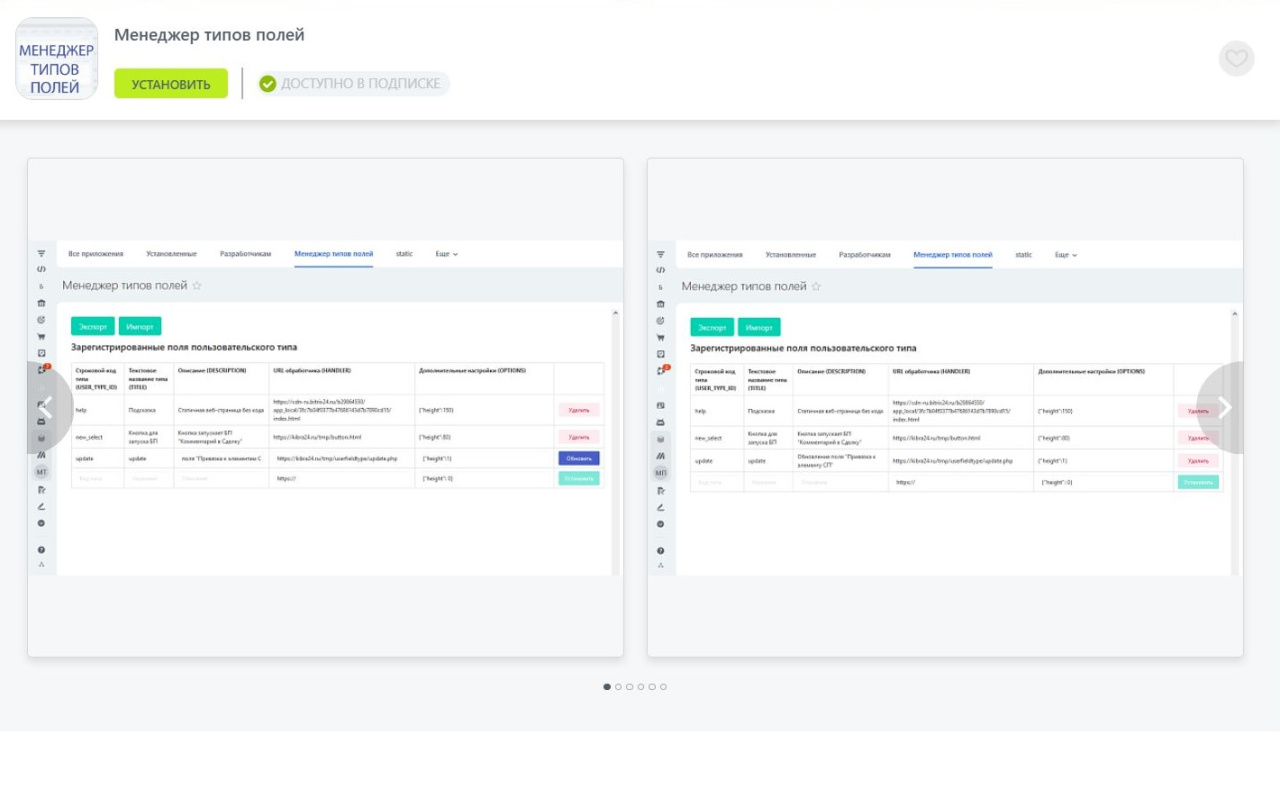The width and height of the screenshot is (1280, 790).
Task: Select the last carousel pagination dot
Action: click(663, 687)
